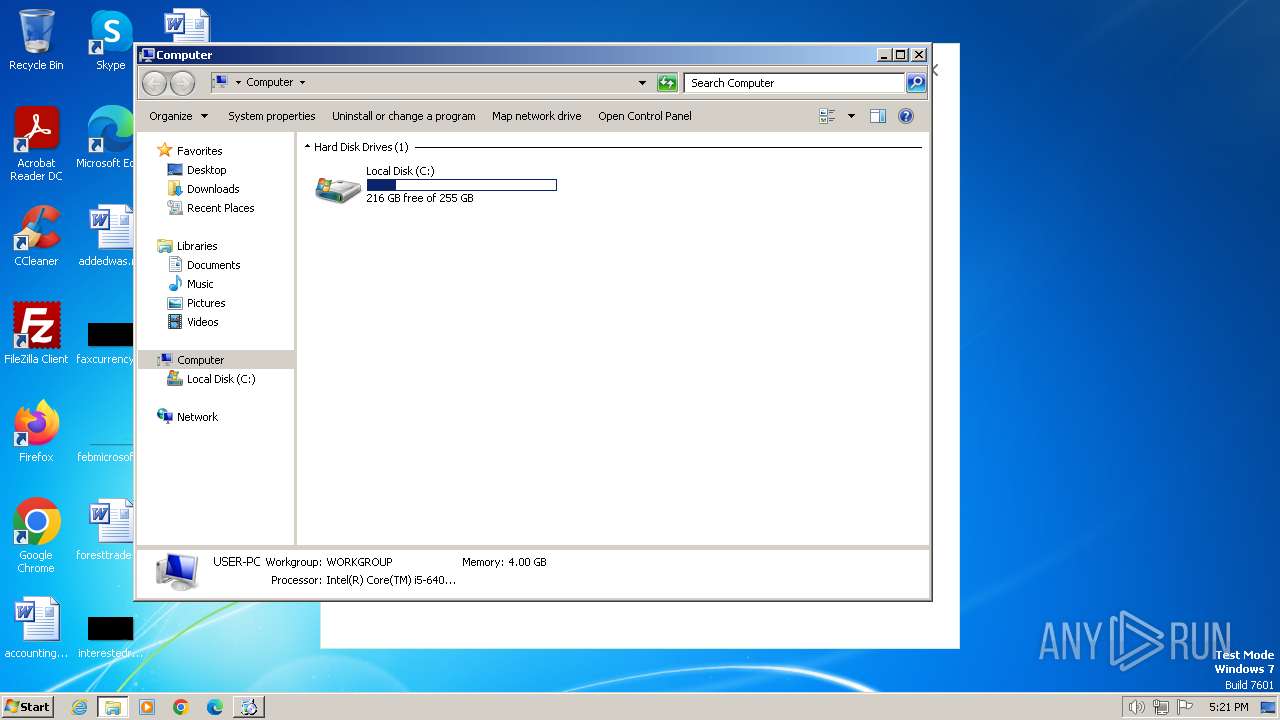Open Google Chrome from the taskbar

181,707
